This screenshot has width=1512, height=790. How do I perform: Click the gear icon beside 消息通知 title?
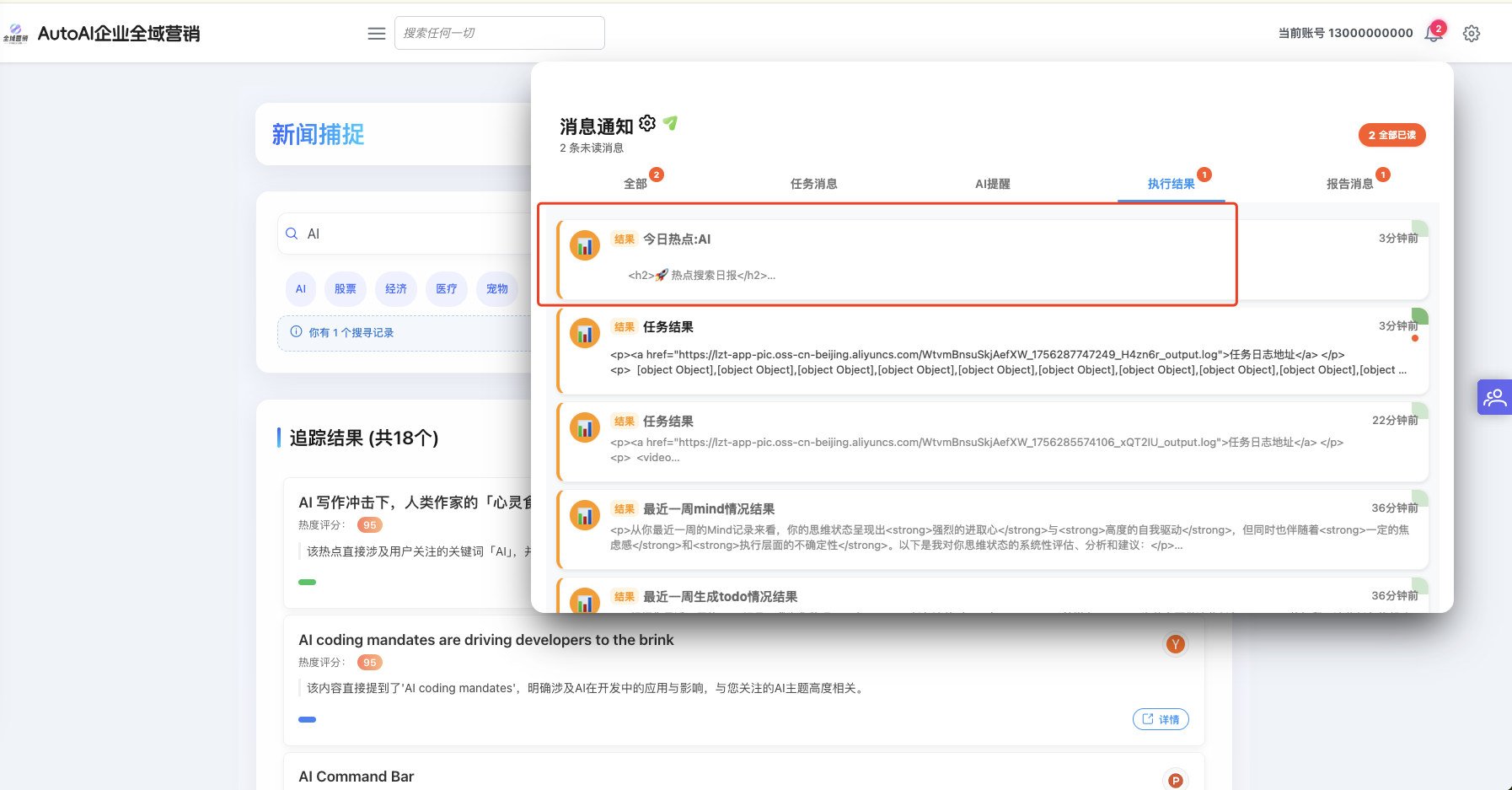pyautogui.click(x=647, y=124)
